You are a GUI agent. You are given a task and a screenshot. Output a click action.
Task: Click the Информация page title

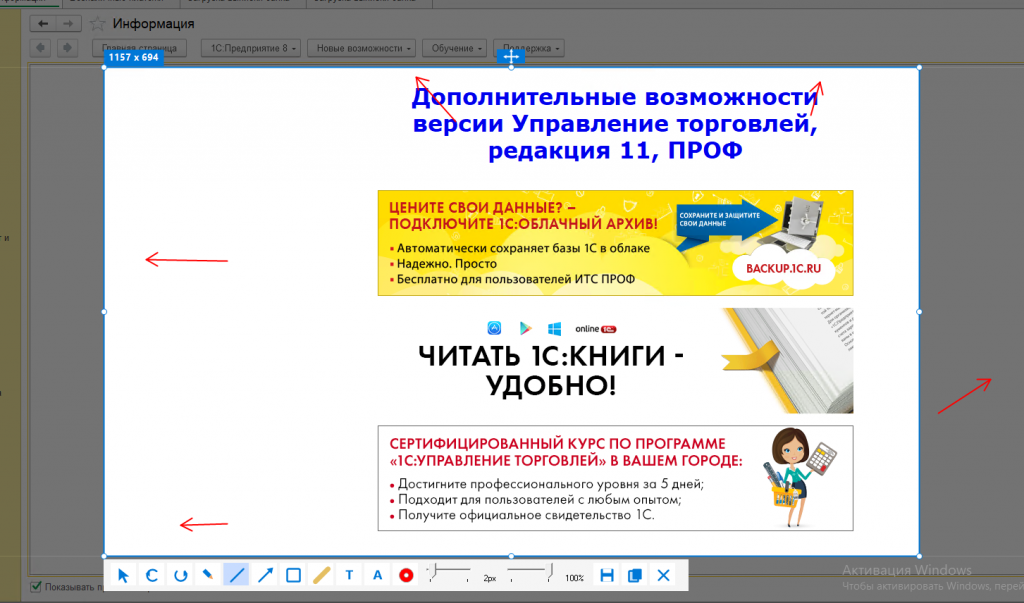[x=153, y=24]
